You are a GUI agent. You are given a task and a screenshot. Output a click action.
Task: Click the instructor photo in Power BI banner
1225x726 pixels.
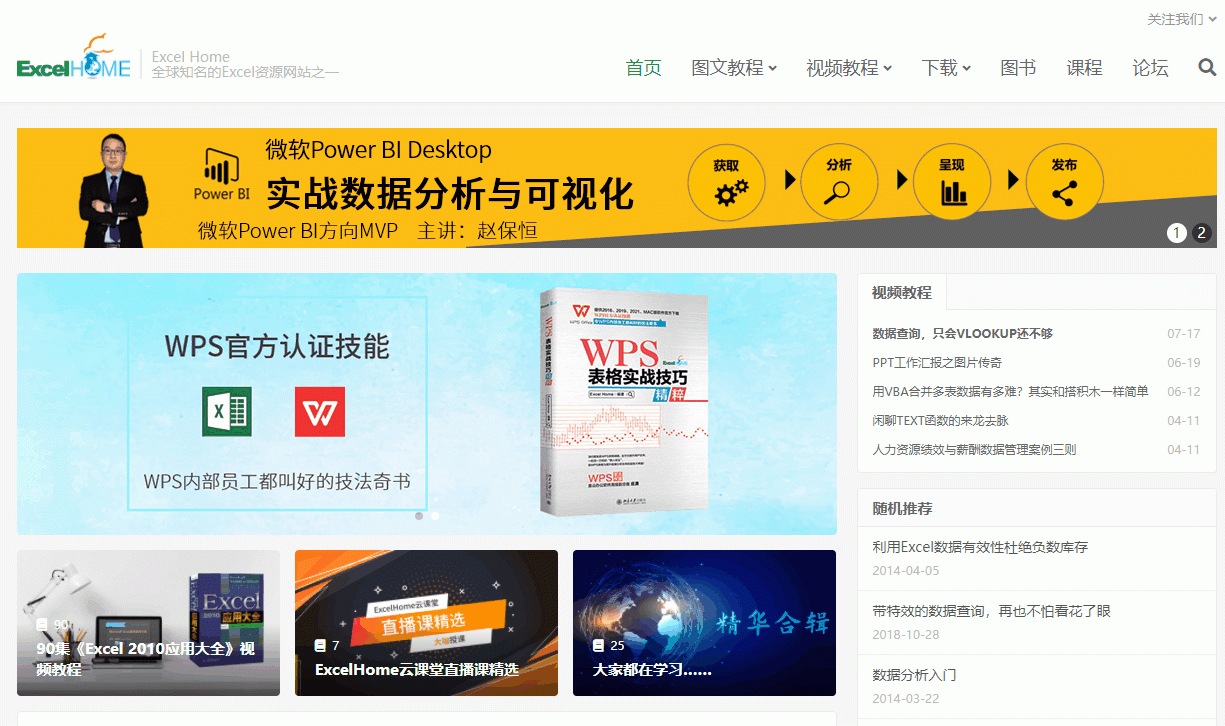pos(113,189)
